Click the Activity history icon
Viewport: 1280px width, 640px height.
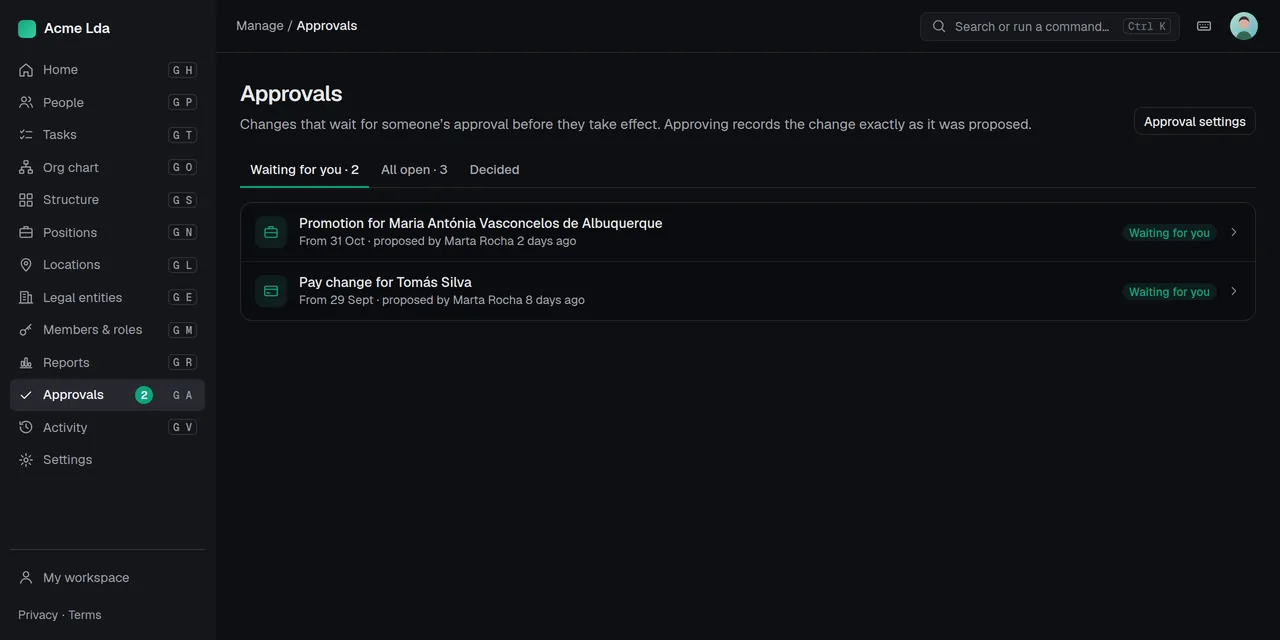point(26,427)
